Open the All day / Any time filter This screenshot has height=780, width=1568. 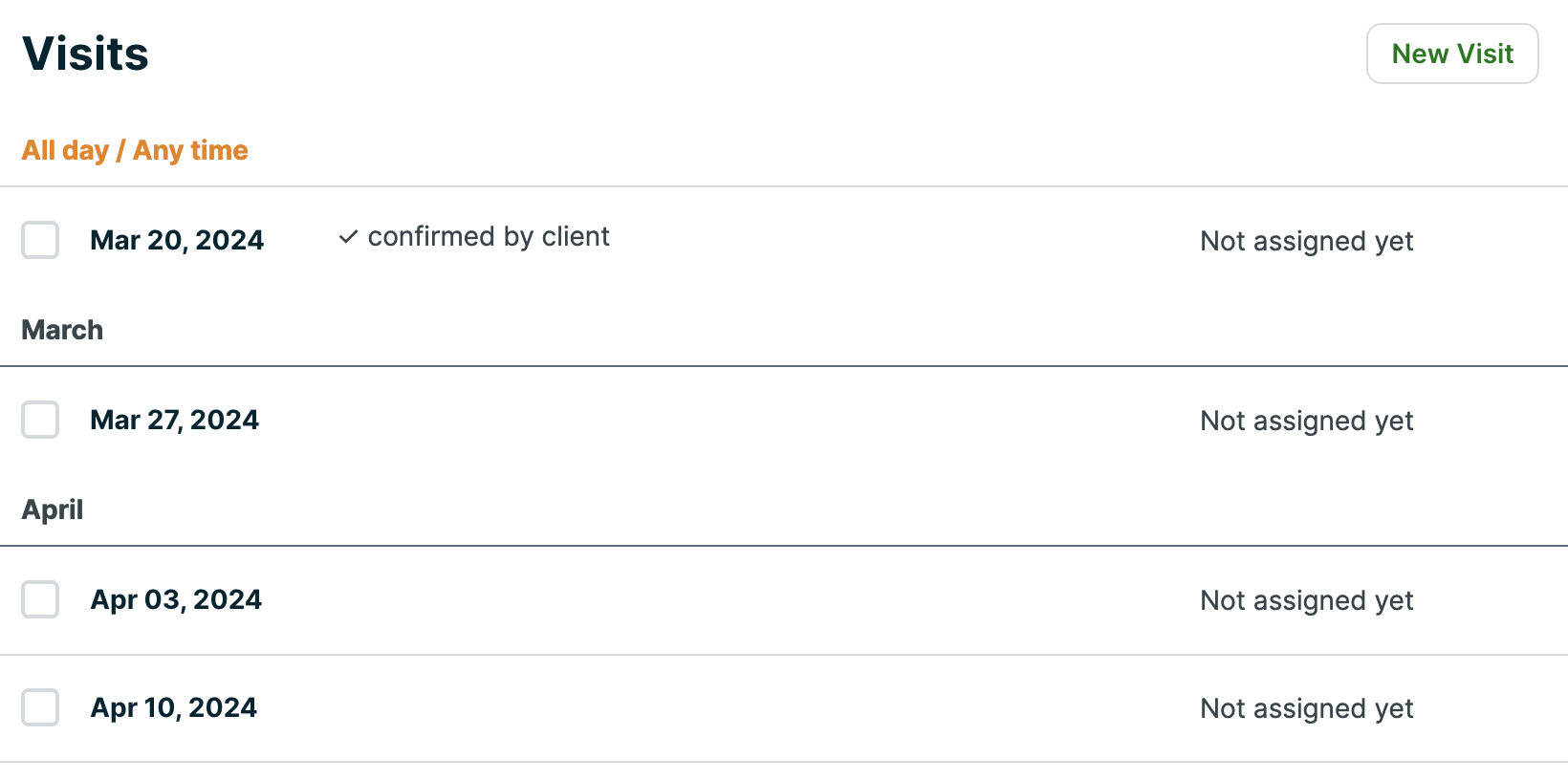(135, 150)
